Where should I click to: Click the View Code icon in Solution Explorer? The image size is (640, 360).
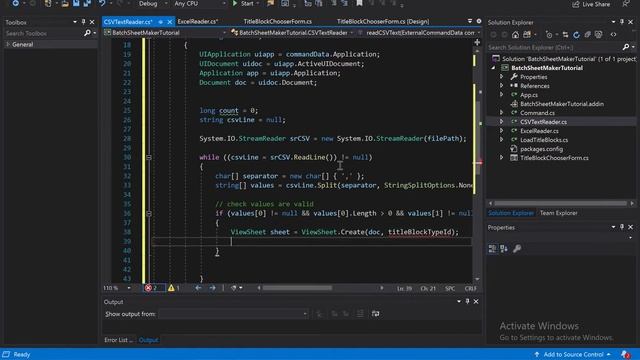[613, 35]
